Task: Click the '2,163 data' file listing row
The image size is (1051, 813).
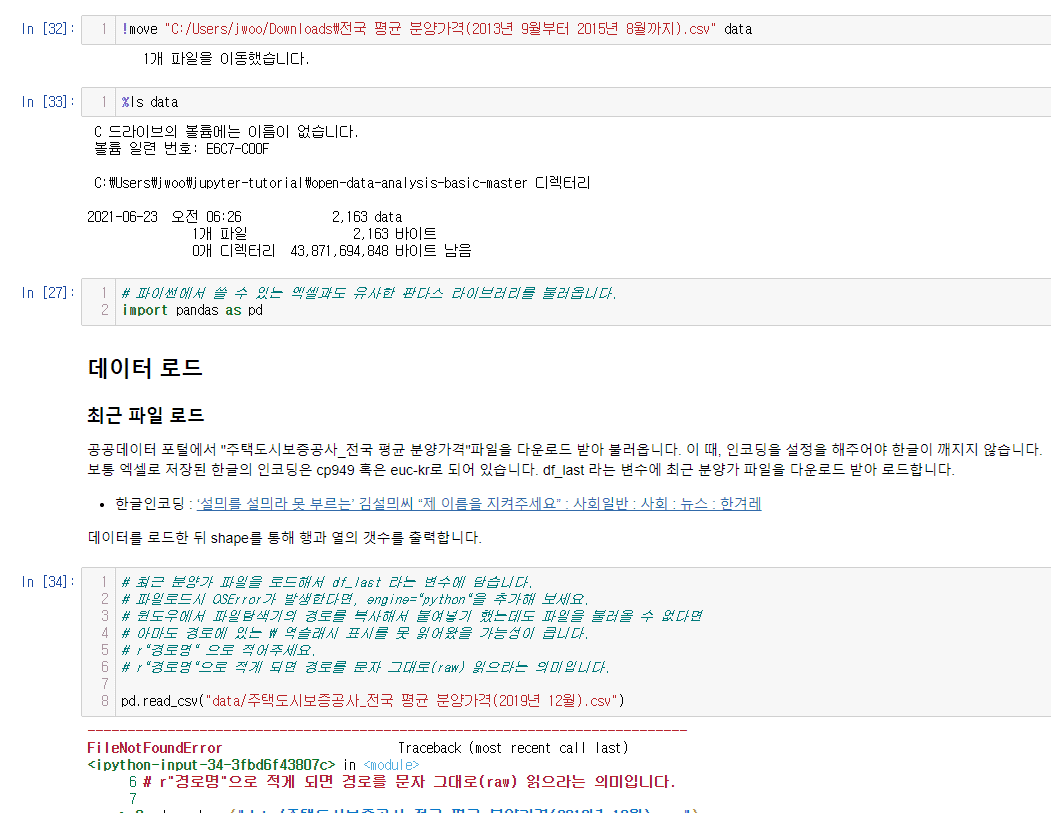Action: pyautogui.click(x=245, y=217)
